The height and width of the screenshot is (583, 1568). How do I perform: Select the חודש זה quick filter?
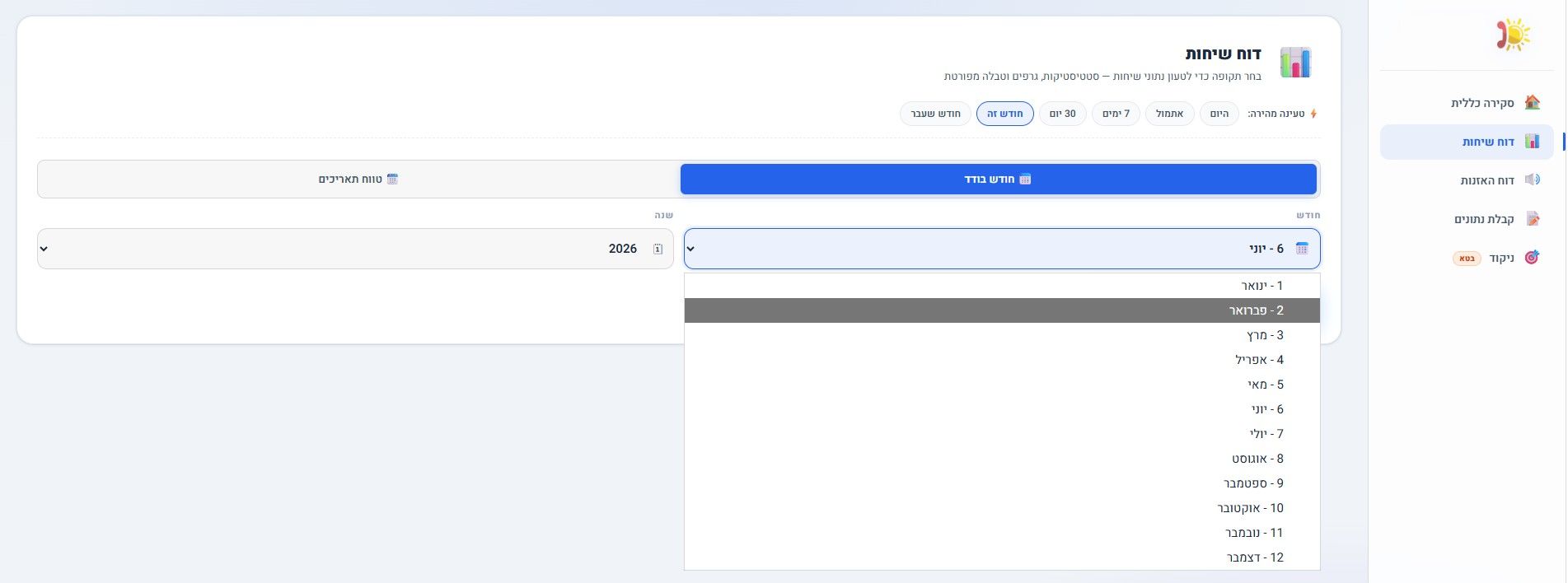tap(1005, 114)
